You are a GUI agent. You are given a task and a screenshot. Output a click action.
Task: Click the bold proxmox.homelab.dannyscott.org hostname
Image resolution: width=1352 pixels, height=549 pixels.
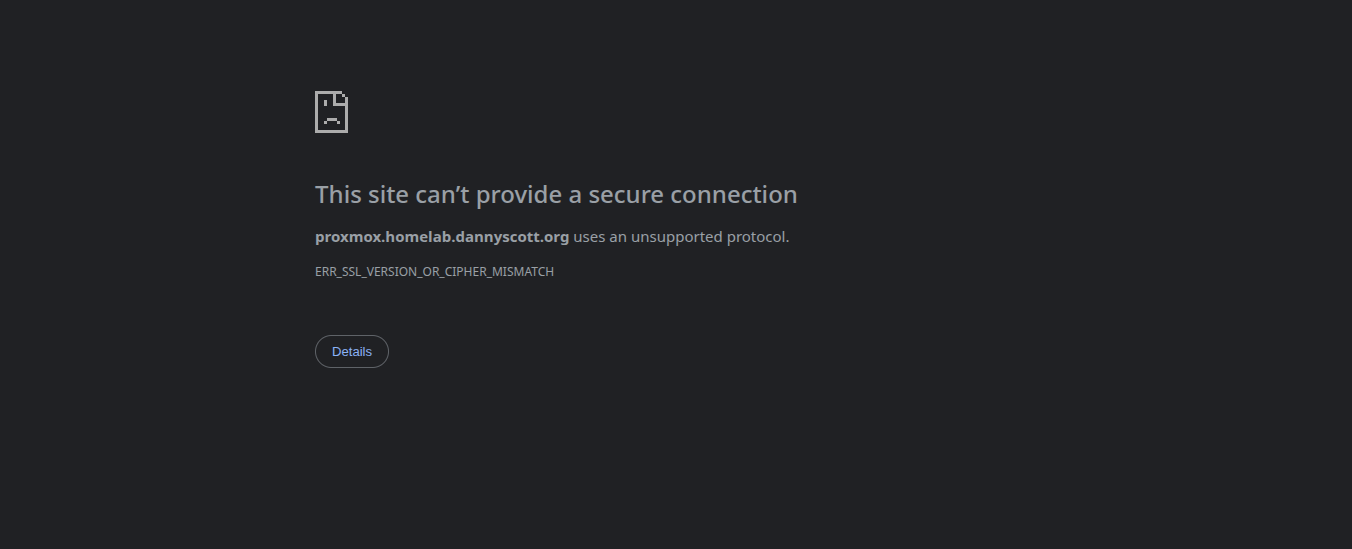point(441,237)
